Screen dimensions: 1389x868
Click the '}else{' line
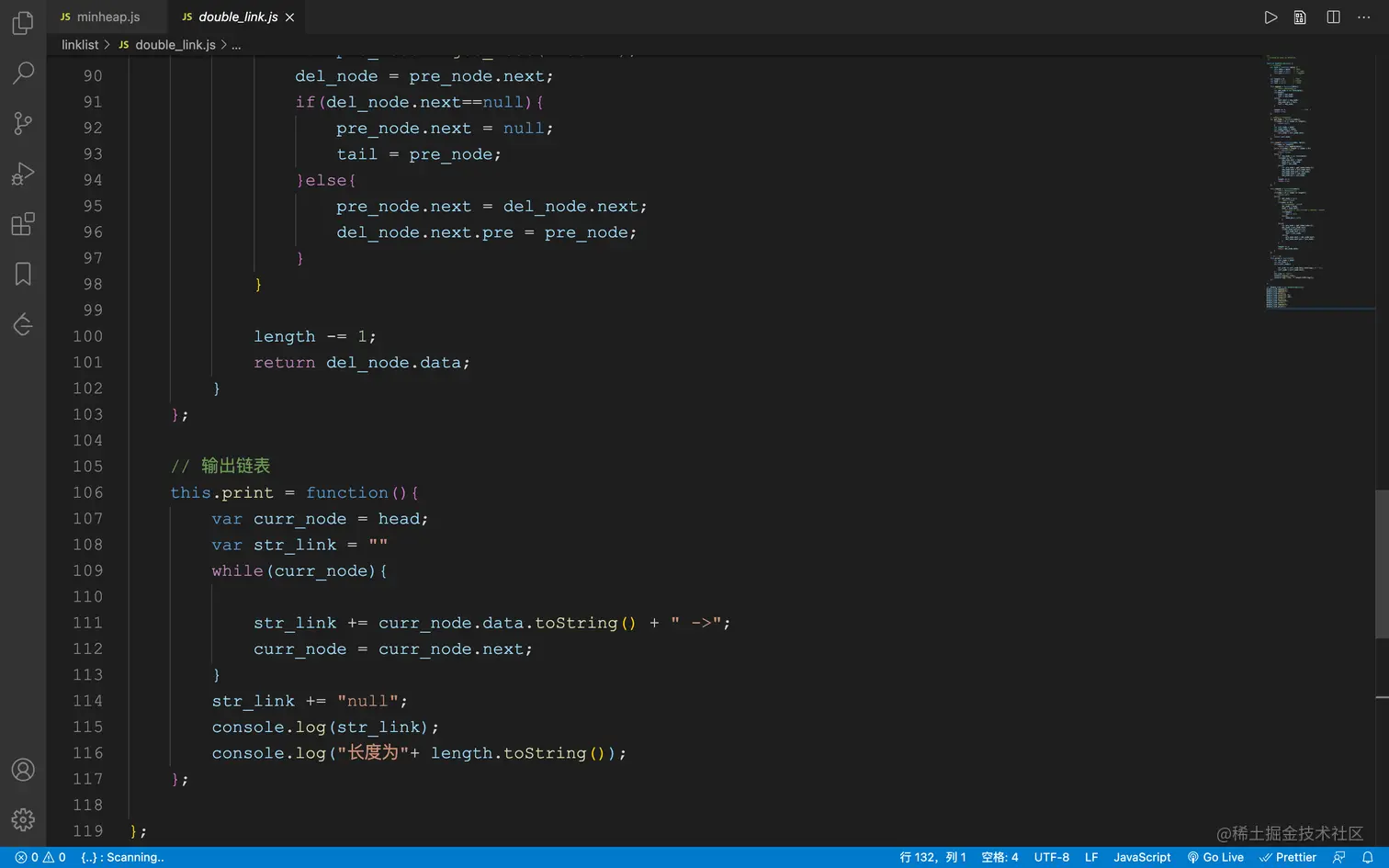pos(326,180)
